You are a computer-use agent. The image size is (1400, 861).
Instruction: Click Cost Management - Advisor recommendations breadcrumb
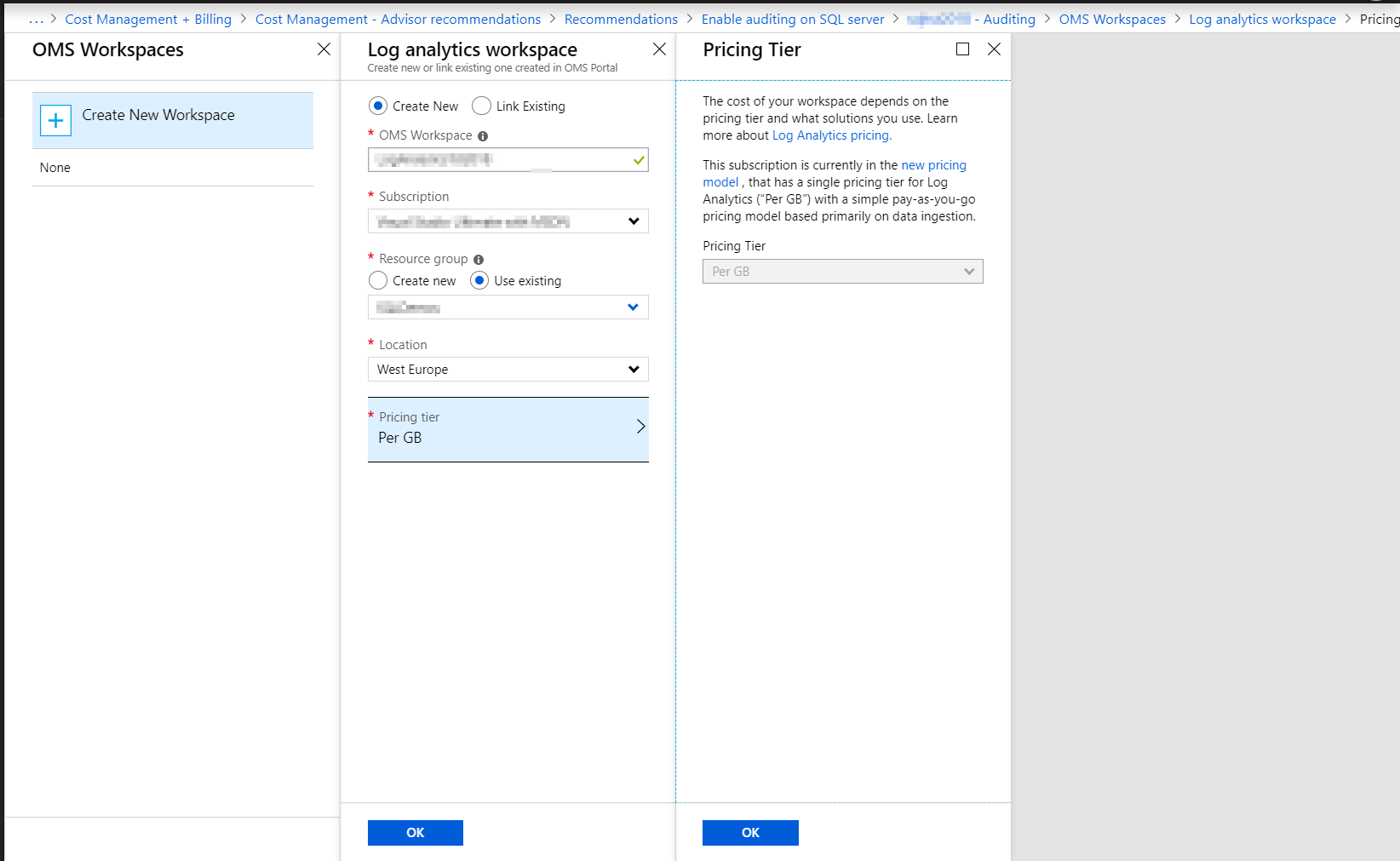tap(398, 20)
